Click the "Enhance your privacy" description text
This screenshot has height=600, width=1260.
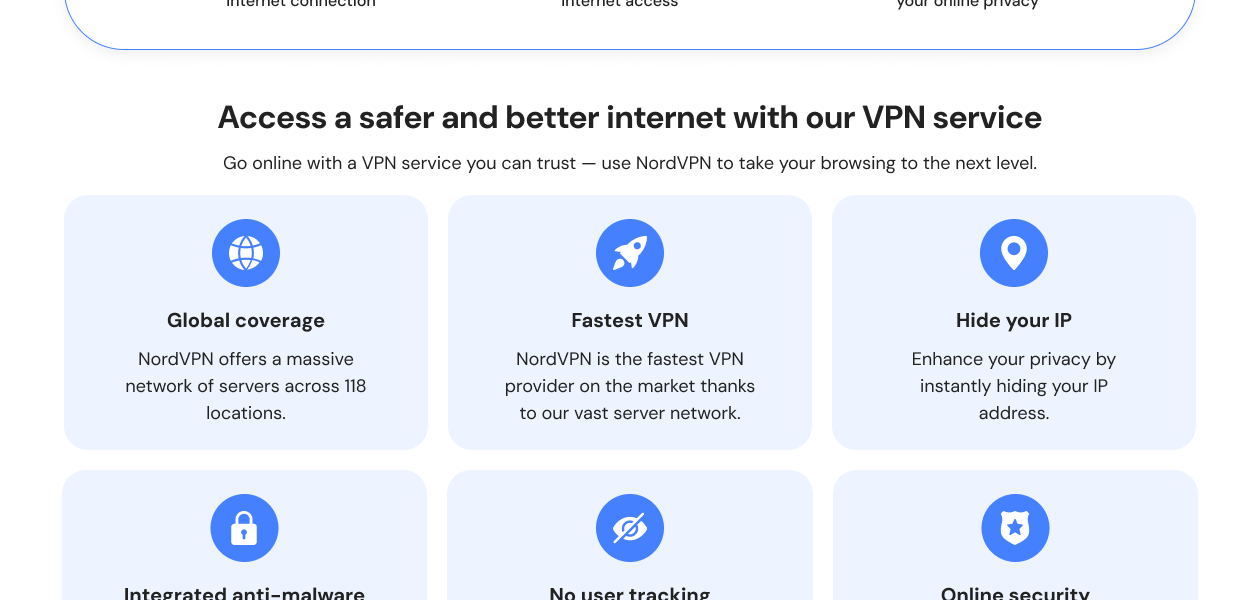tap(1014, 386)
